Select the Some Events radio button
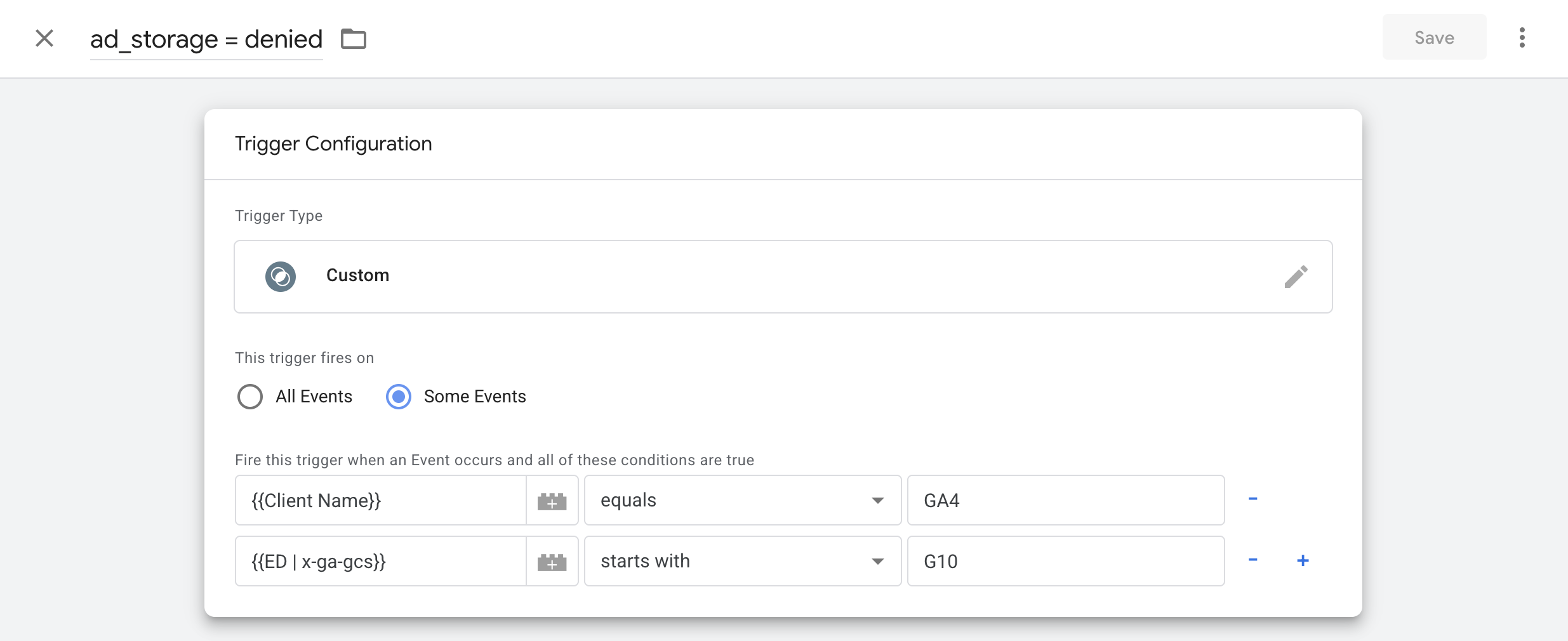Screen dimensions: 1568x641 pyautogui.click(x=399, y=397)
